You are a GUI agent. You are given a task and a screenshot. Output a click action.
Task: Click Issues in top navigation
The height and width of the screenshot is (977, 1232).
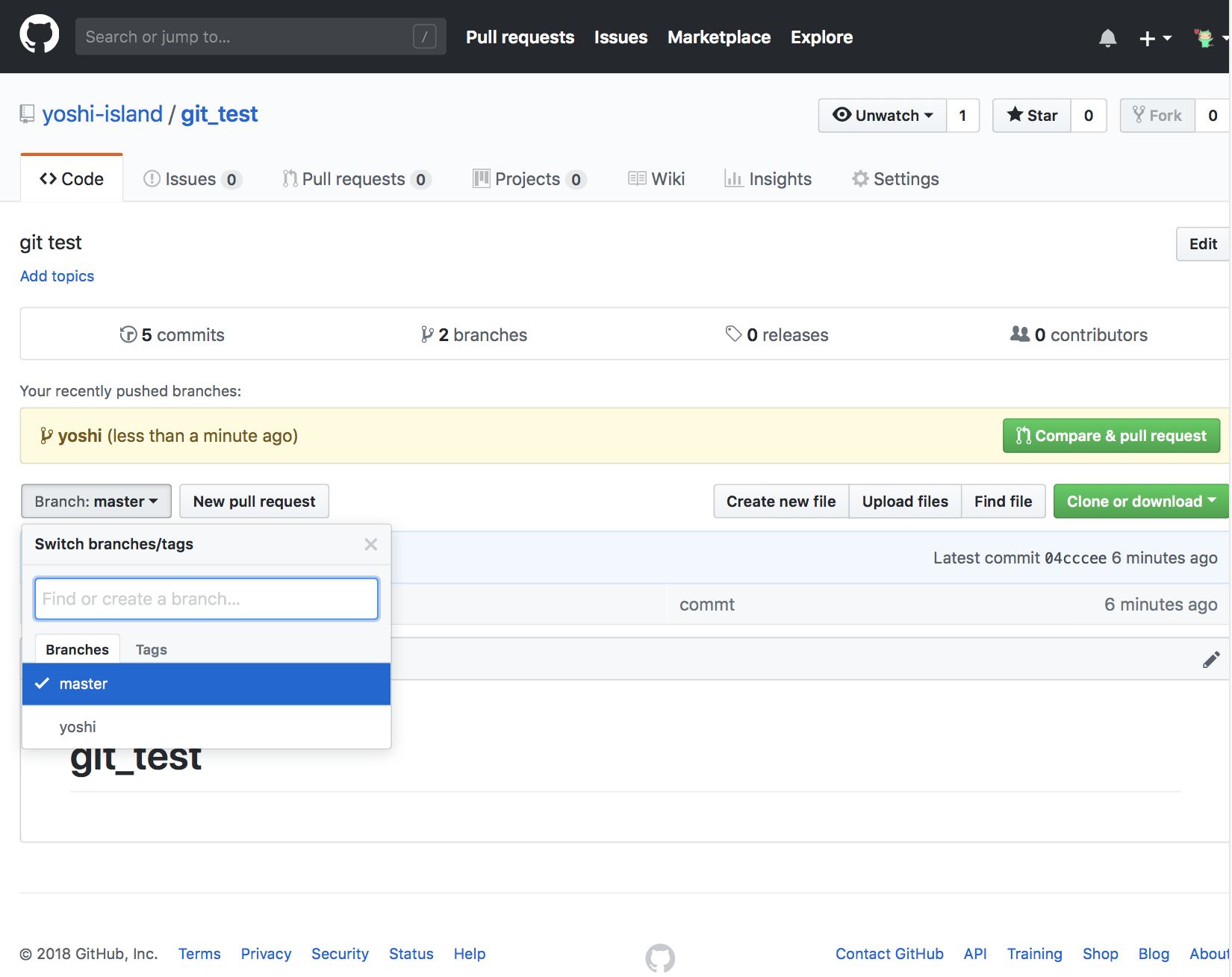coord(620,37)
